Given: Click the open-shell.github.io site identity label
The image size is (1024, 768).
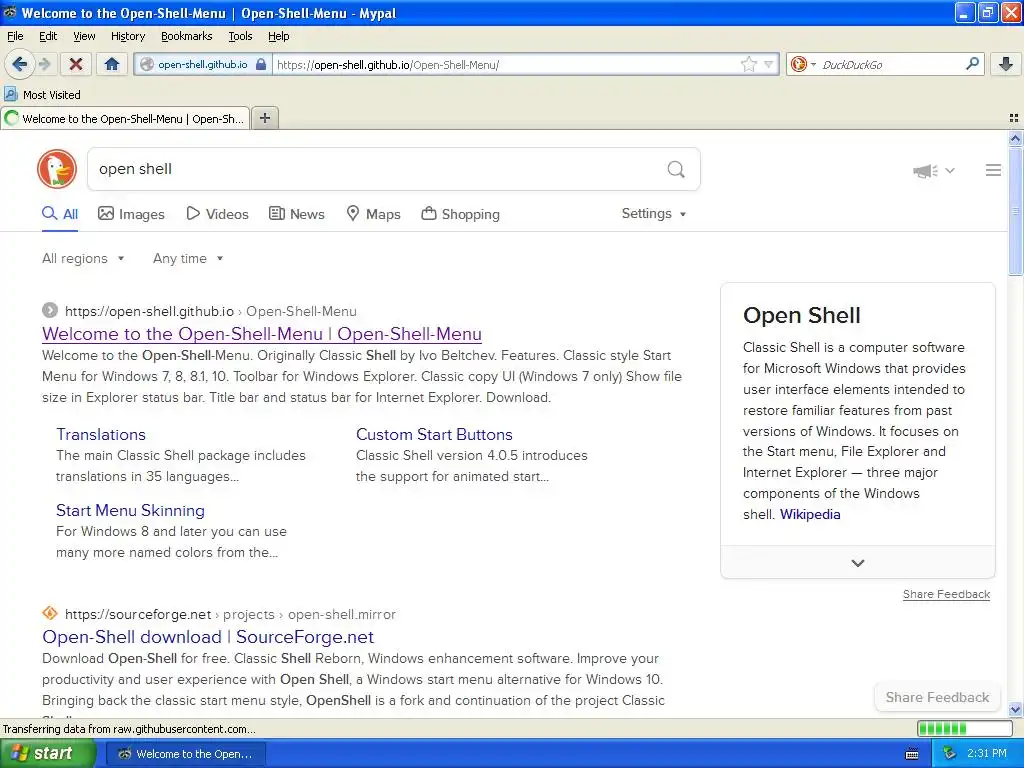Looking at the screenshot, I should 202,64.
